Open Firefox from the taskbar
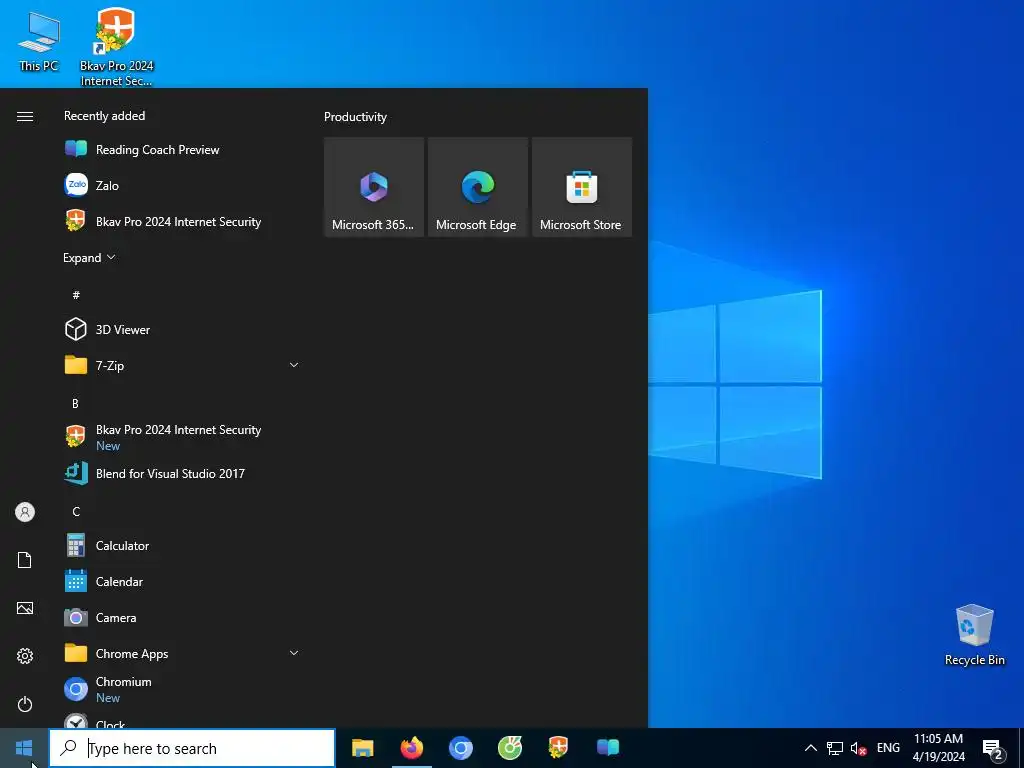 (x=411, y=748)
